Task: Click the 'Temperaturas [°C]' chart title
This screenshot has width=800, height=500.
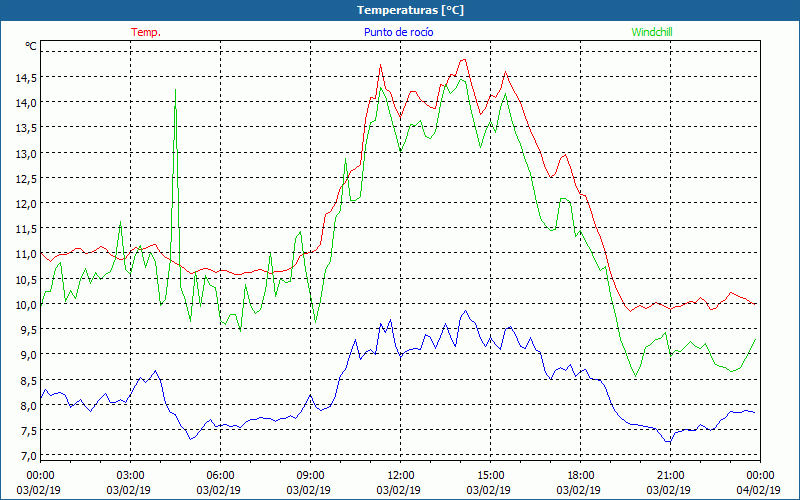Action: pos(410,10)
